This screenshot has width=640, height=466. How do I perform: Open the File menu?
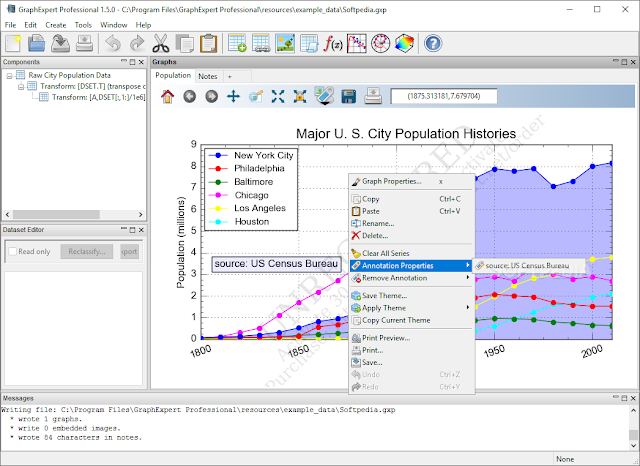coord(10,25)
